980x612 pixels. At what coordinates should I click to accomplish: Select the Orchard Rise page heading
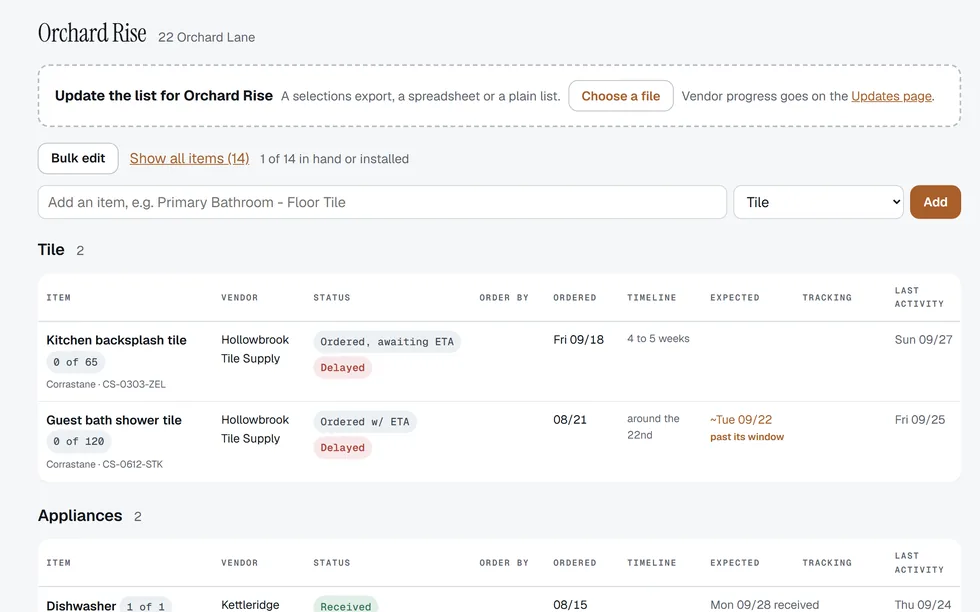92,33
